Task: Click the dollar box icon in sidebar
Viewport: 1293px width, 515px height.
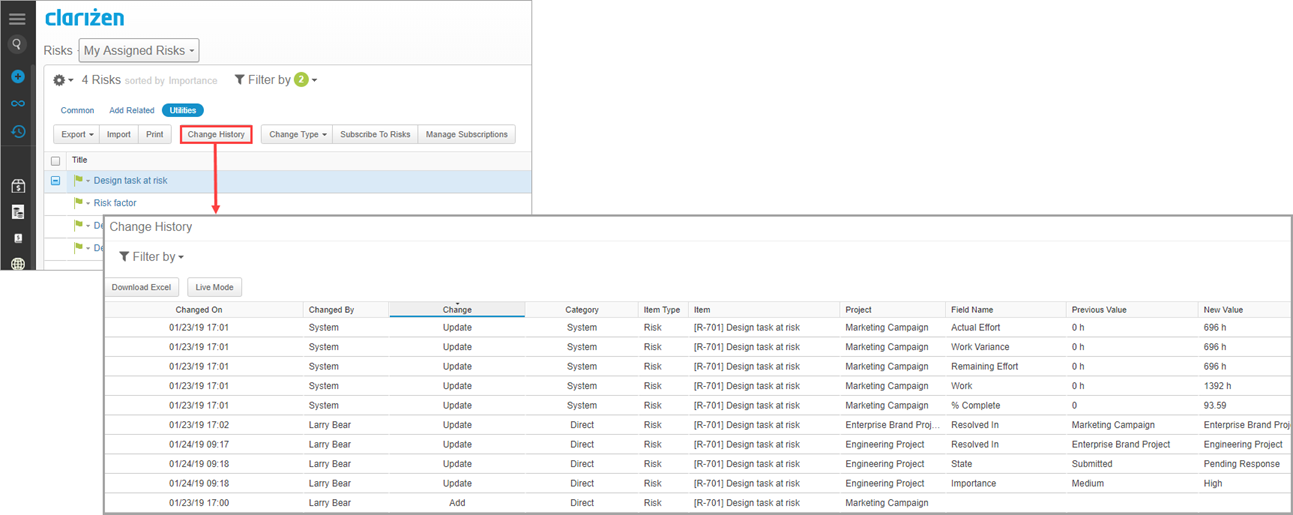Action: [17, 186]
